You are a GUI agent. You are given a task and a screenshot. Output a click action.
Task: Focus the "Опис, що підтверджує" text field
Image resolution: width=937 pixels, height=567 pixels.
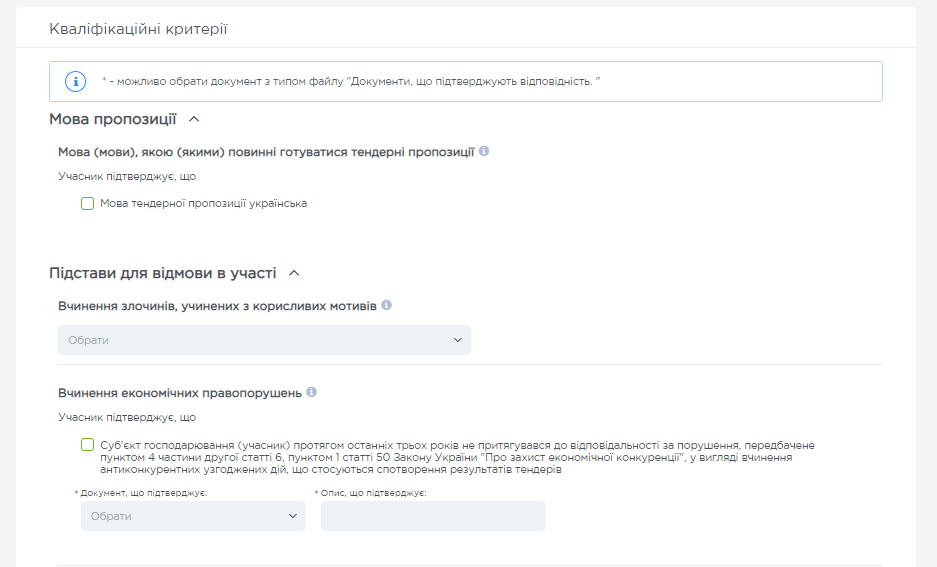coord(433,516)
